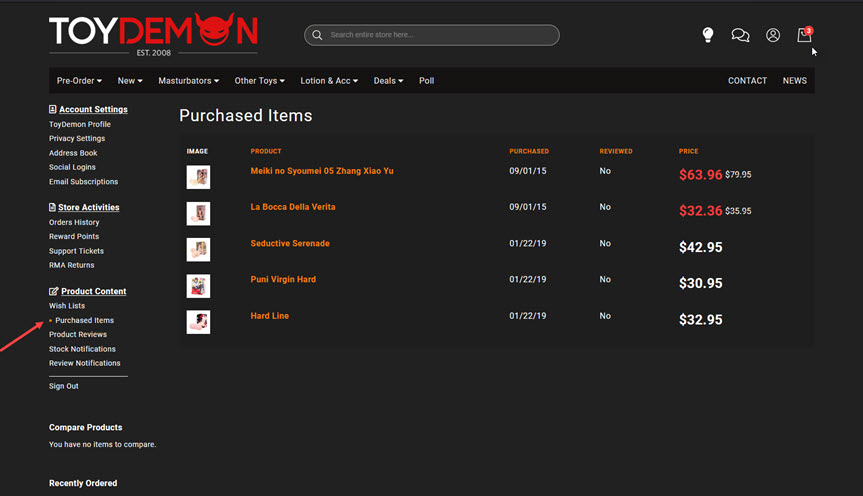Open Wish Lists
863x496 pixels.
coord(67,306)
